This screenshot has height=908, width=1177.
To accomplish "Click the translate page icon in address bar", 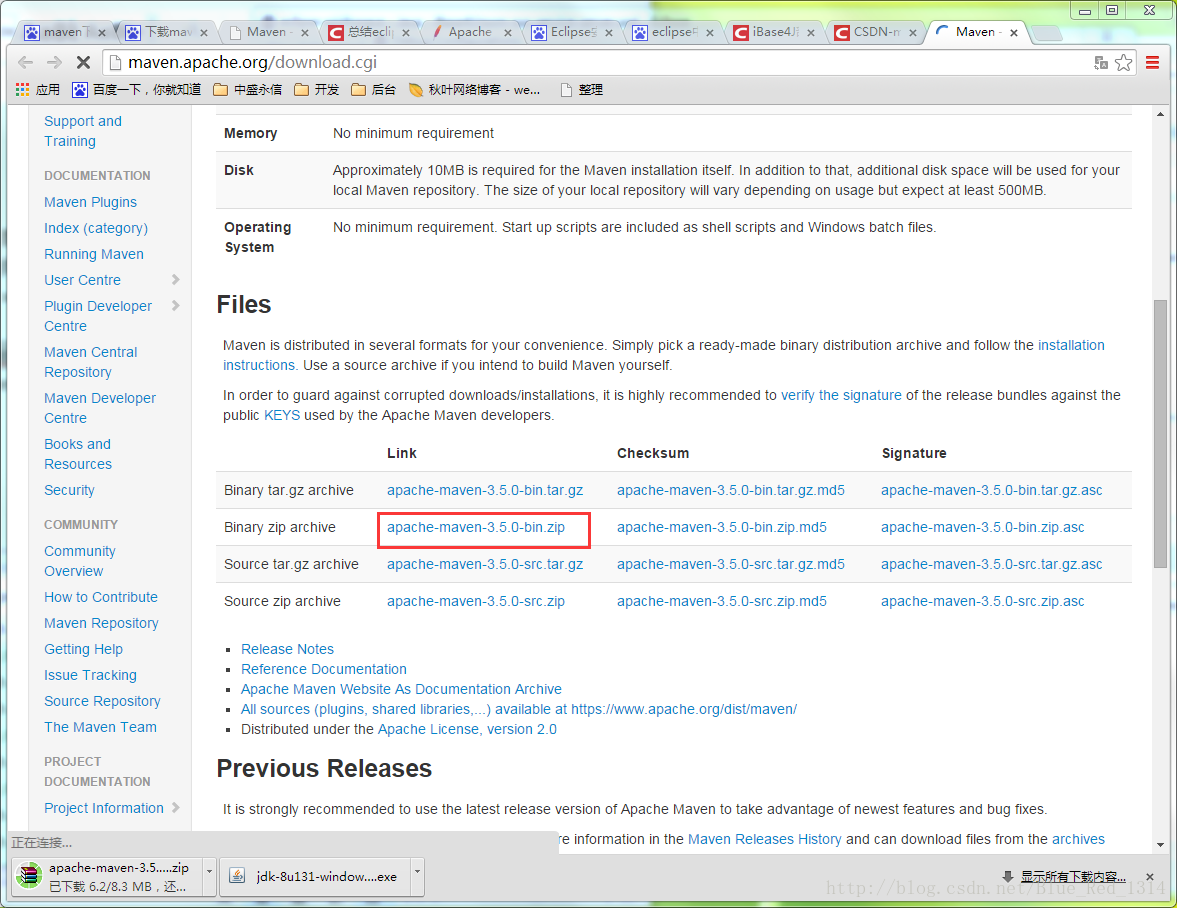I will tap(1100, 63).
